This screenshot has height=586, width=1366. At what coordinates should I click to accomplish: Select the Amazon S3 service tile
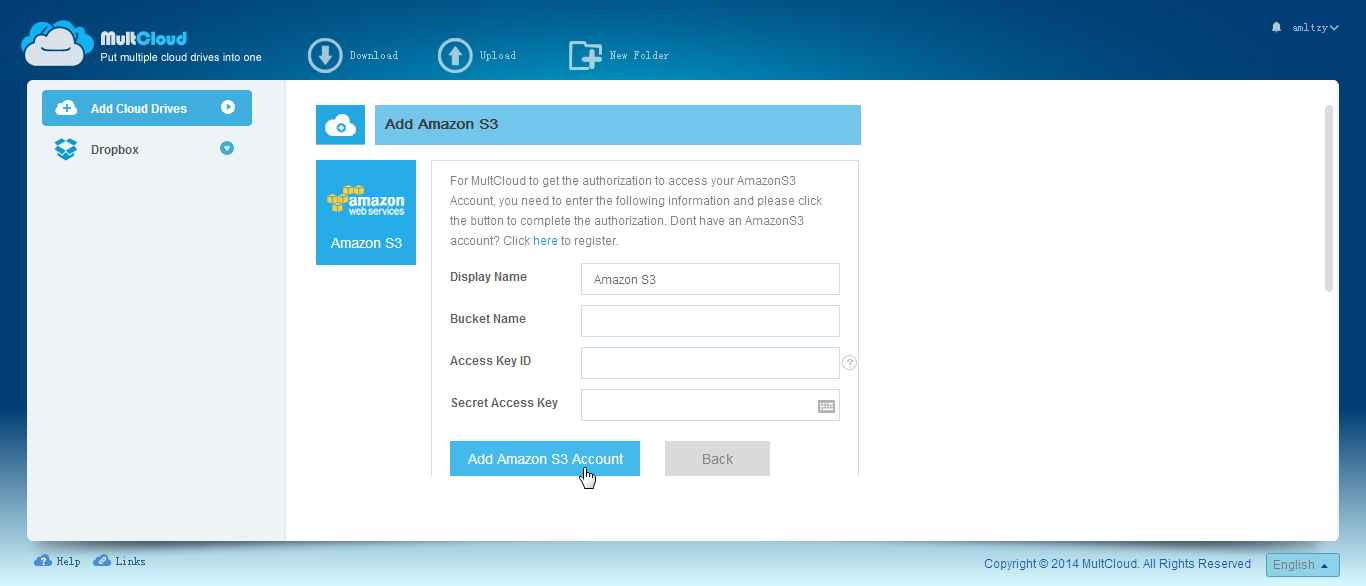(x=366, y=212)
